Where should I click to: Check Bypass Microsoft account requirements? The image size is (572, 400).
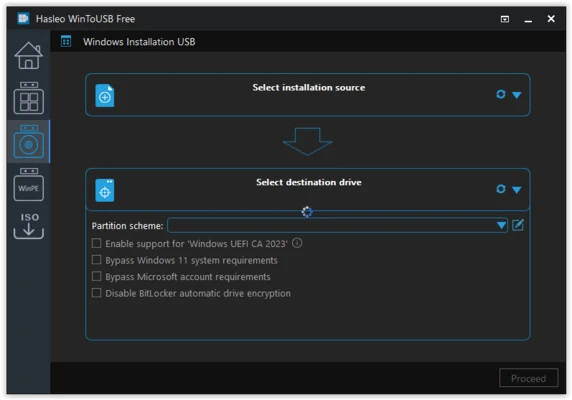coord(96,276)
